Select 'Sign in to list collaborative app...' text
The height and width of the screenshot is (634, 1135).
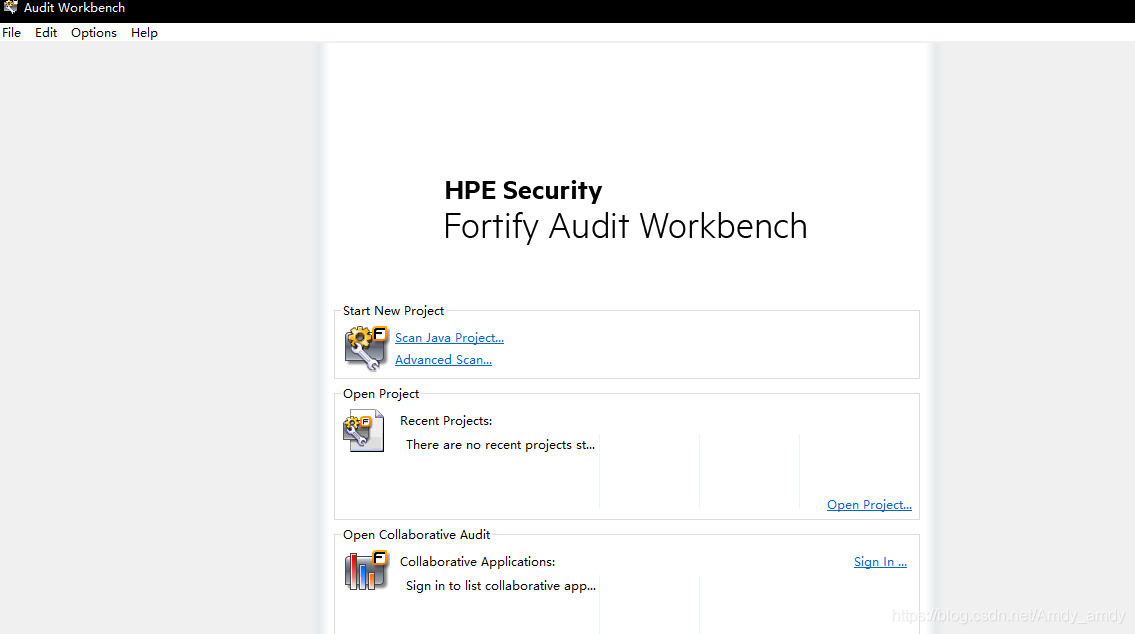501,586
